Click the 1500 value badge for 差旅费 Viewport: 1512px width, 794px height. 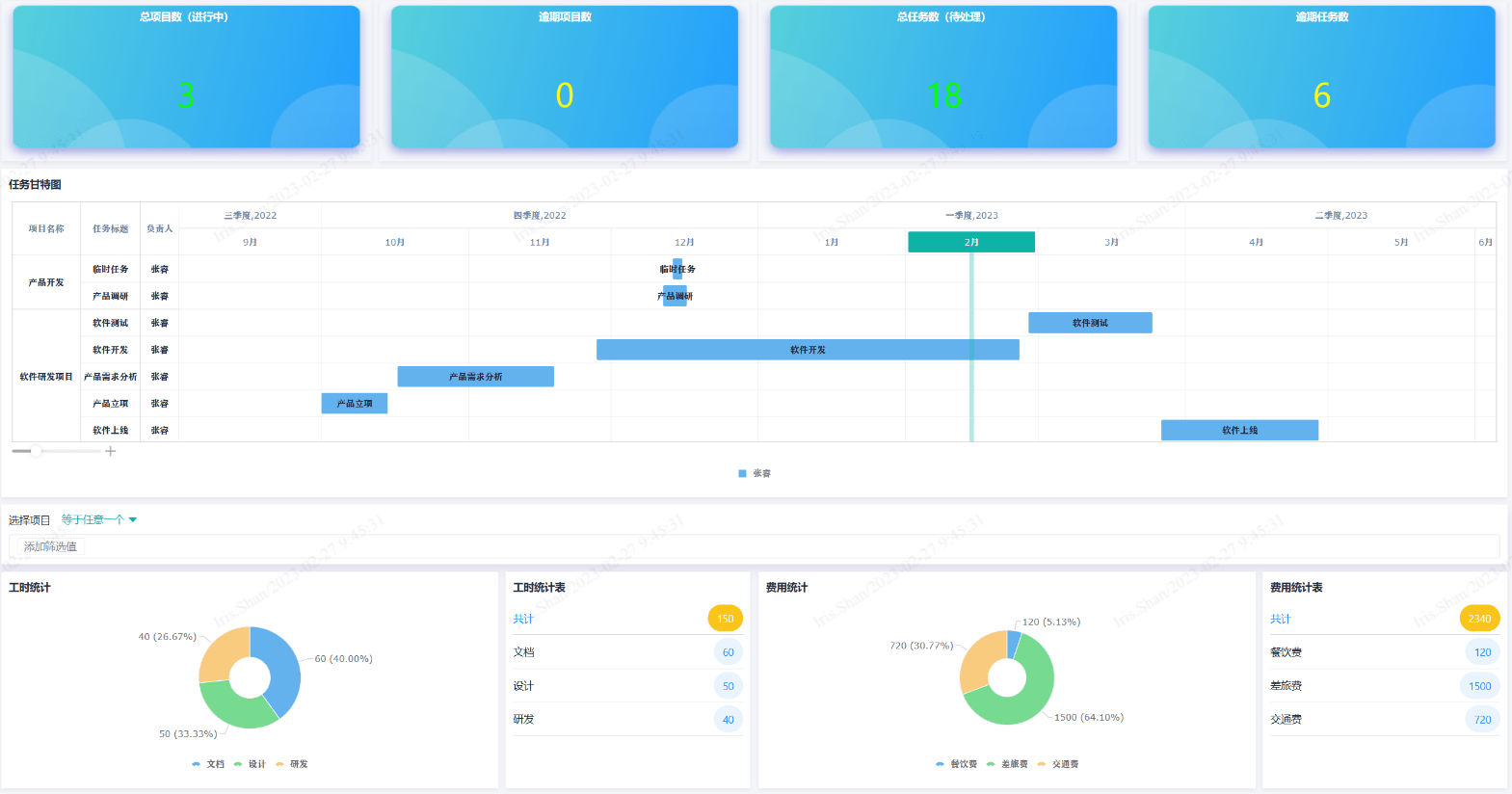pos(1480,686)
